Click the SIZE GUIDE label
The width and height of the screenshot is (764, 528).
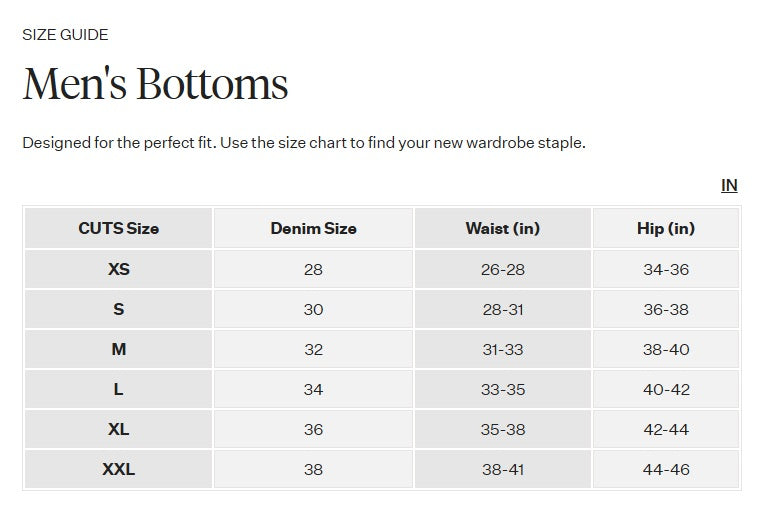point(65,35)
